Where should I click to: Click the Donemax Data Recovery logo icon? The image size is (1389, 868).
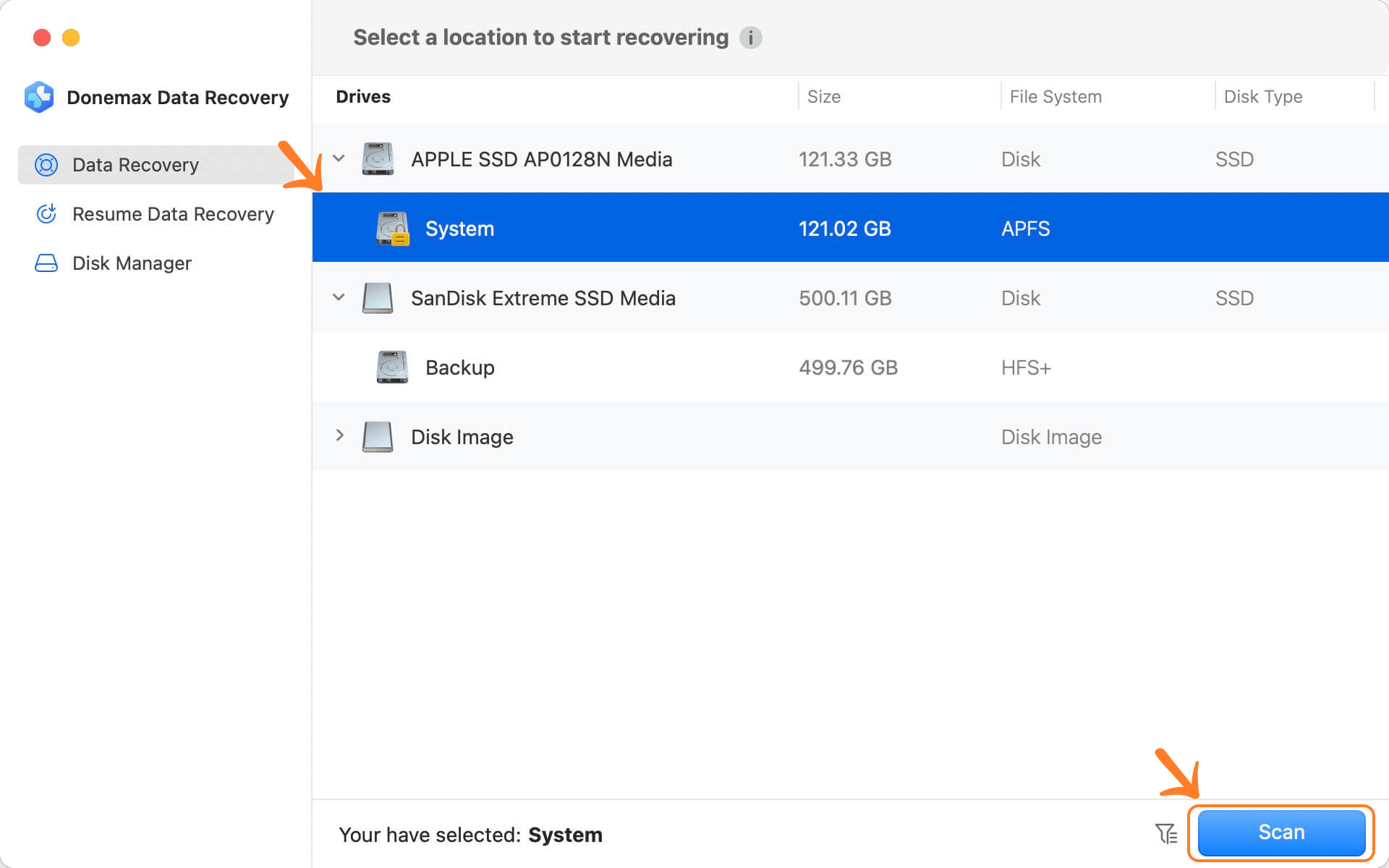point(39,97)
